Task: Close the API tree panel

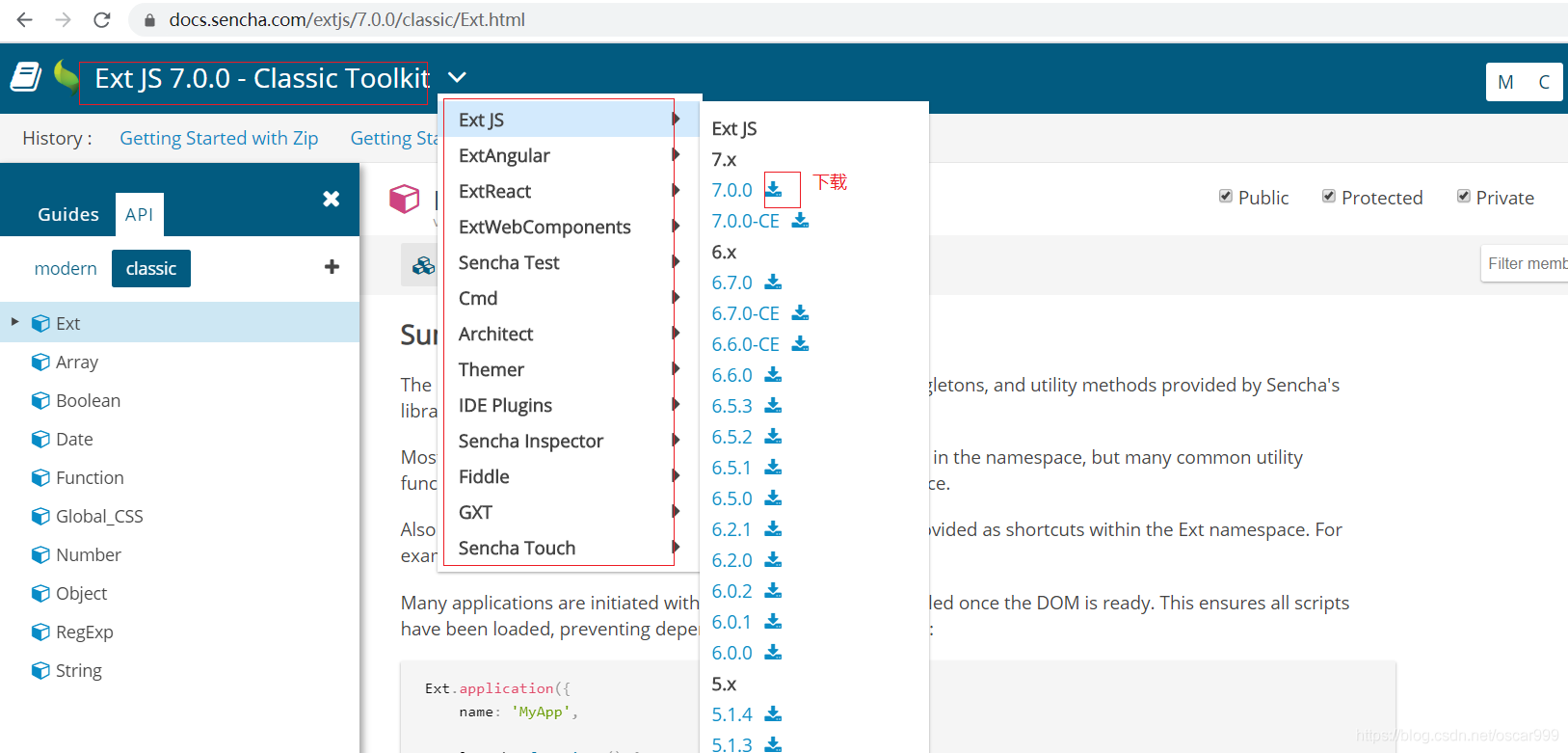Action: click(x=332, y=199)
